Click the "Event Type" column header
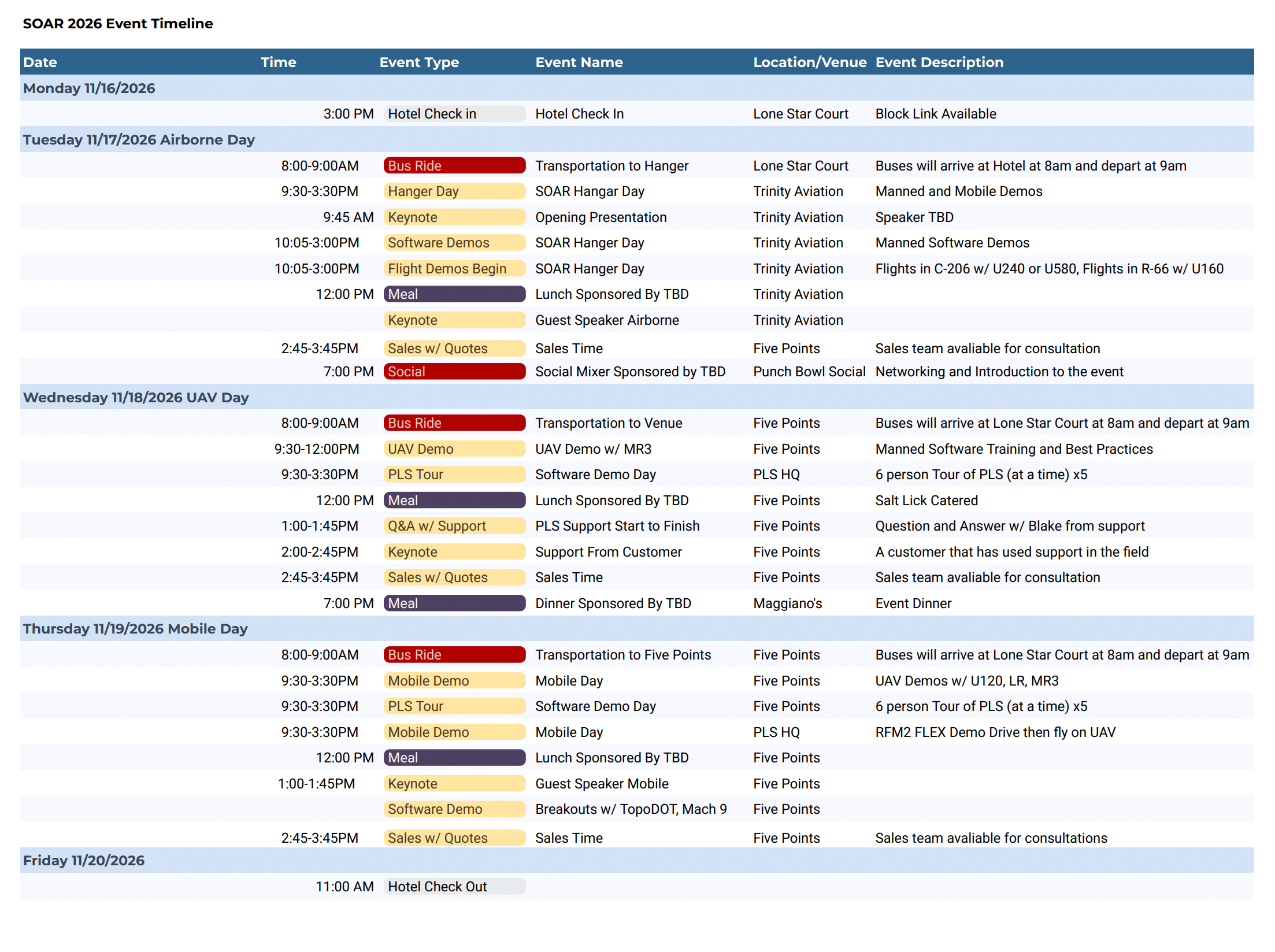This screenshot has width=1275, height=952. click(x=419, y=62)
